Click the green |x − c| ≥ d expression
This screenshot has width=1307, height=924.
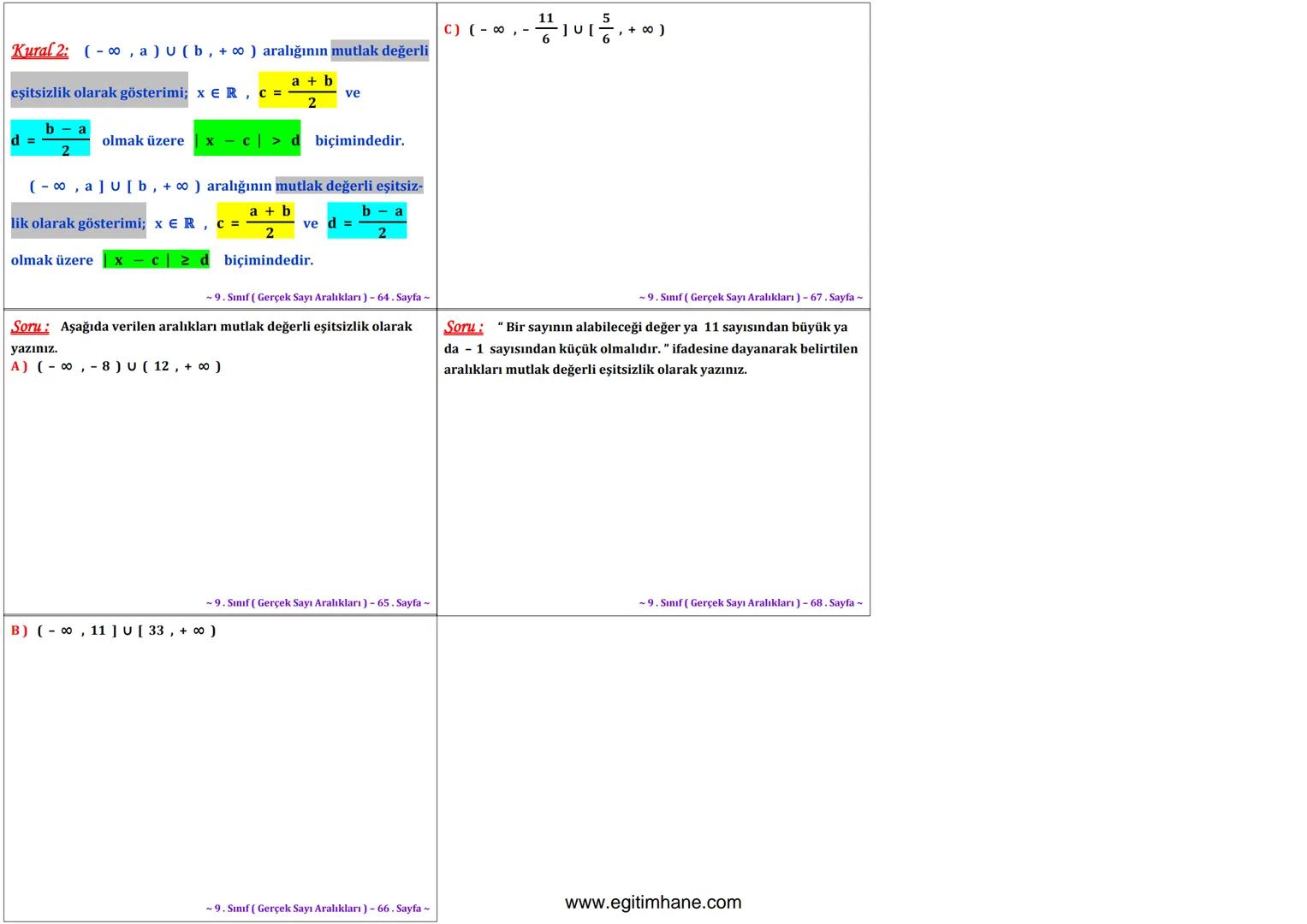pyautogui.click(x=156, y=259)
